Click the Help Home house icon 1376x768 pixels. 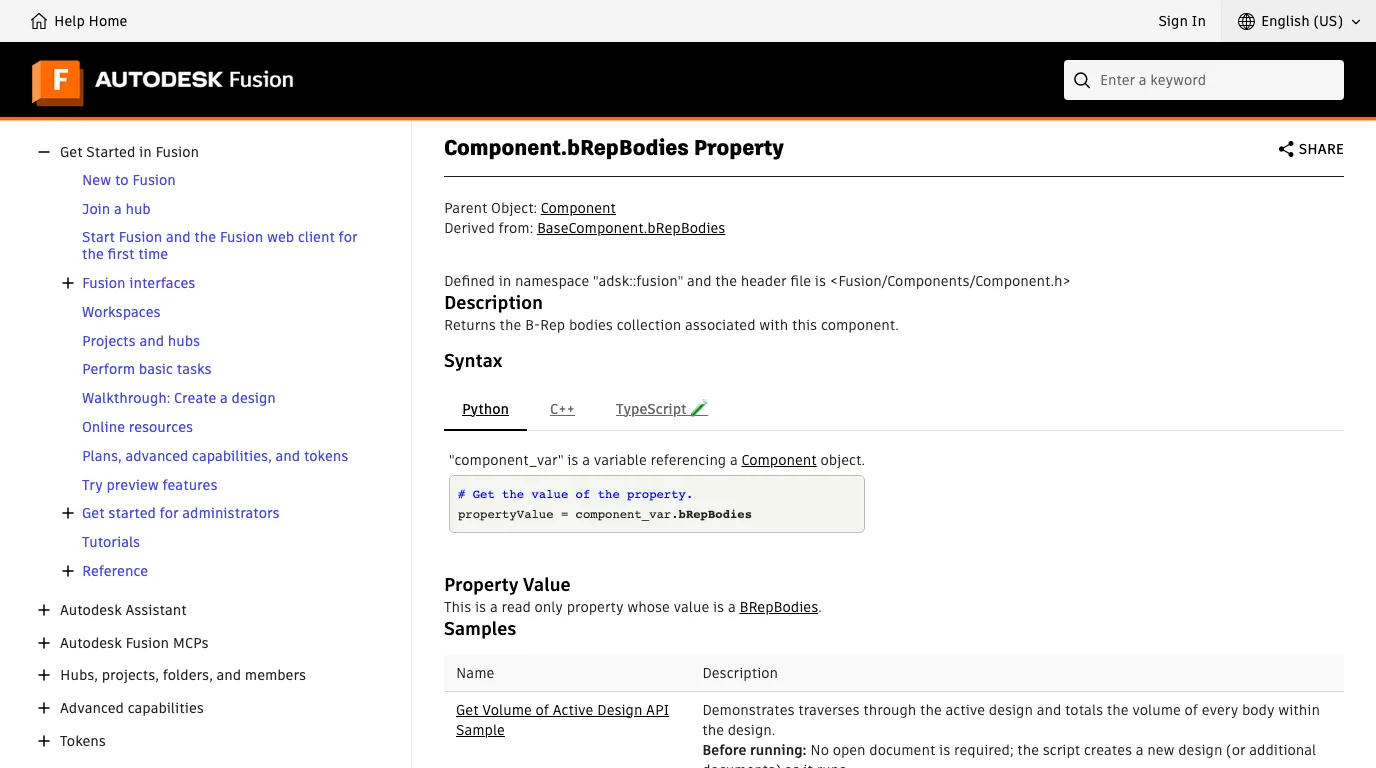click(39, 21)
